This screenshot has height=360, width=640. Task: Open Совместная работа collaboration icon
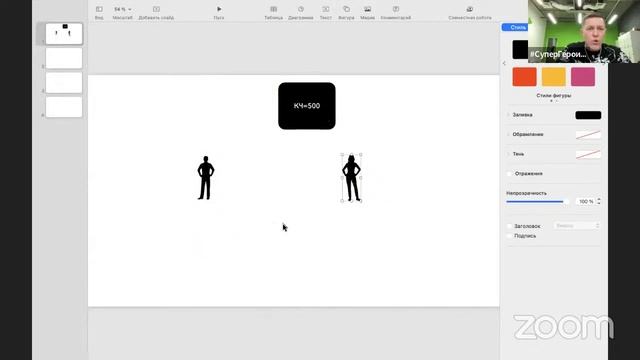pos(470,9)
